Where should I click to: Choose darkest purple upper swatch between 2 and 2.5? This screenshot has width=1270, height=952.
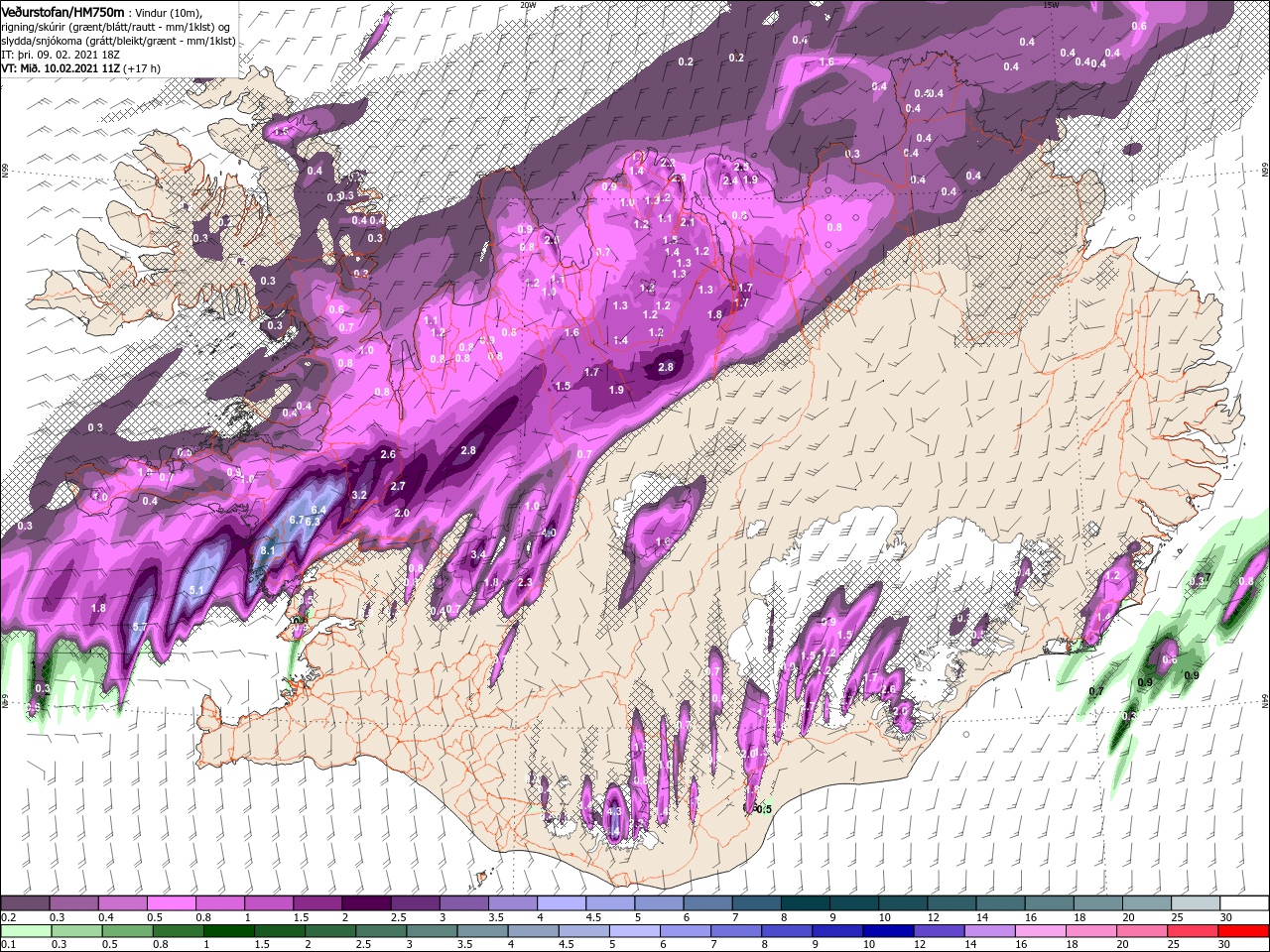click(366, 903)
